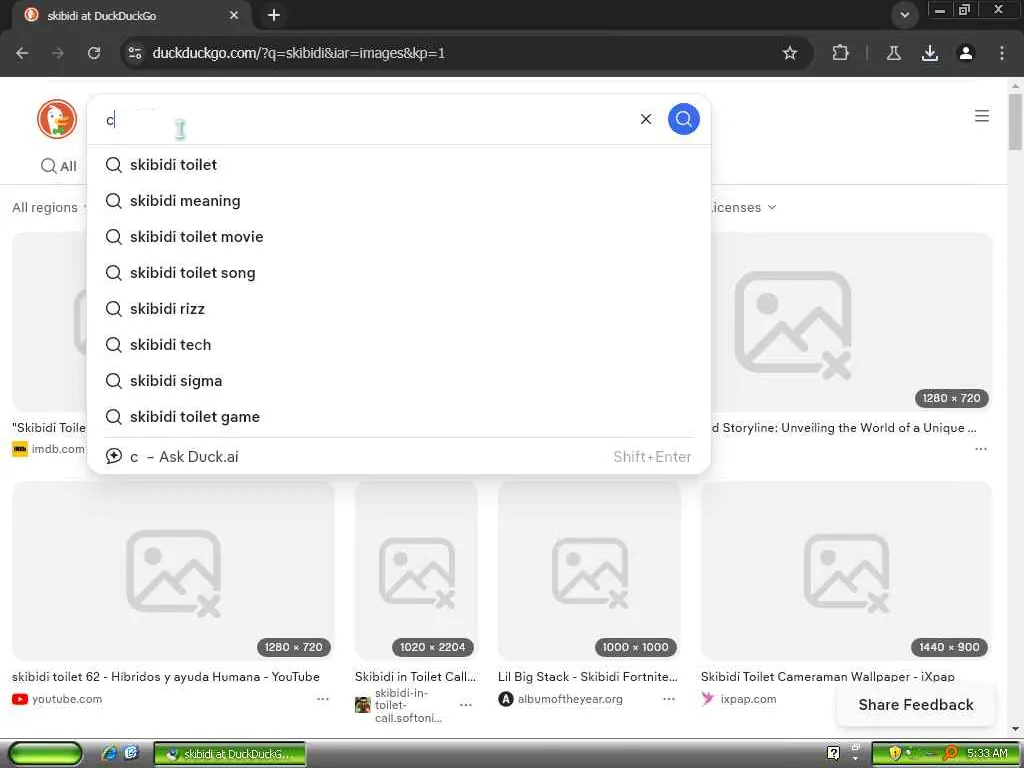Screen dimensions: 1024x768
Task: Go back with the browser back arrow
Action: (x=22, y=53)
